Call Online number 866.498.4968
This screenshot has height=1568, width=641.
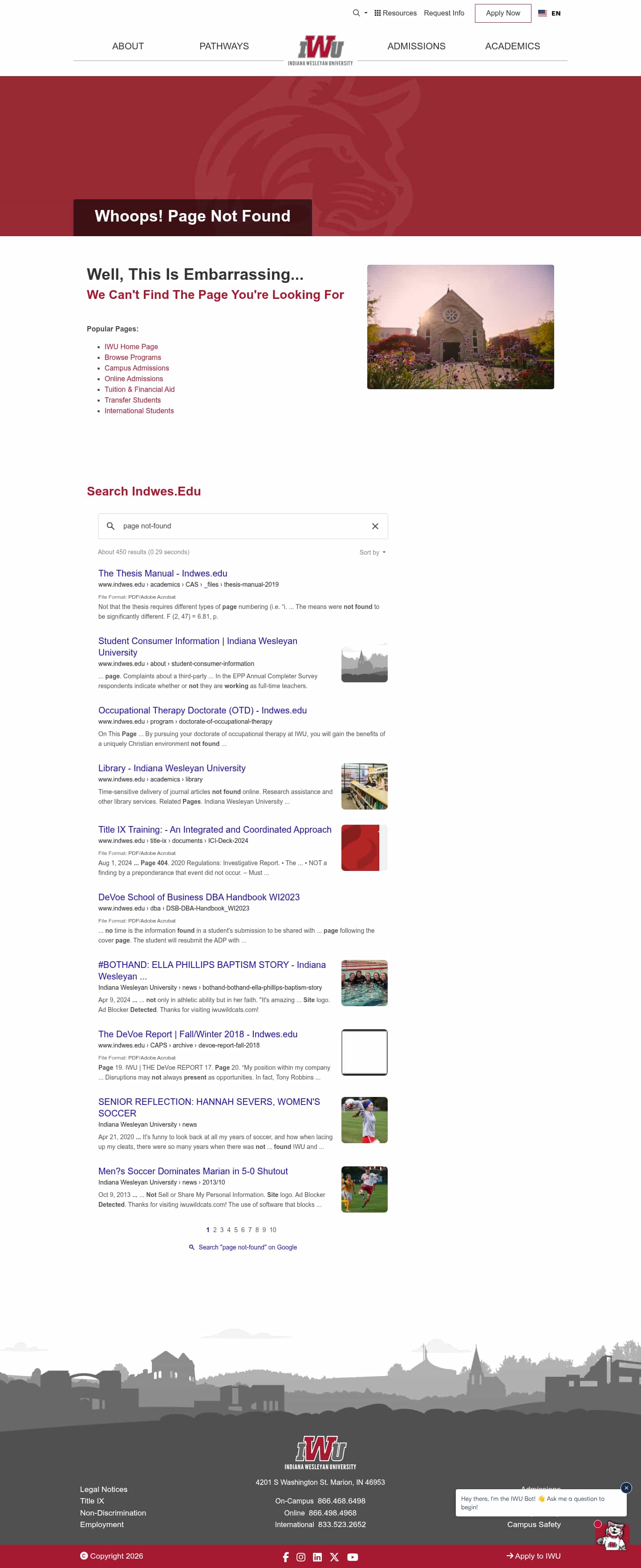coord(333,1512)
